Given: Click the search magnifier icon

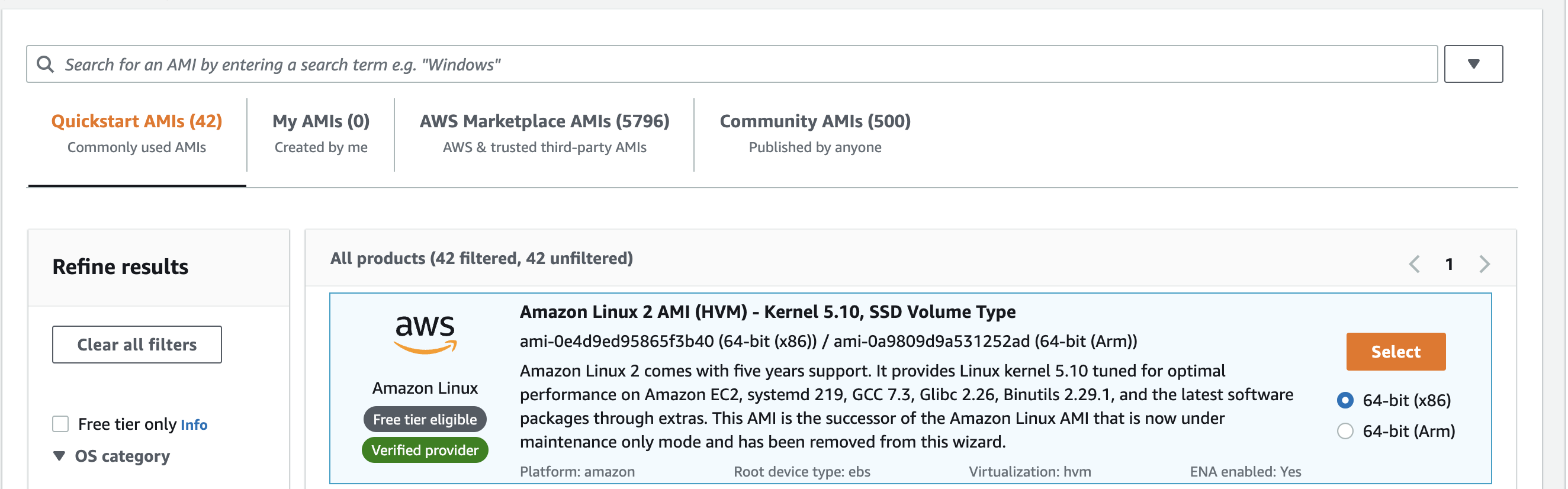Looking at the screenshot, I should [x=45, y=64].
